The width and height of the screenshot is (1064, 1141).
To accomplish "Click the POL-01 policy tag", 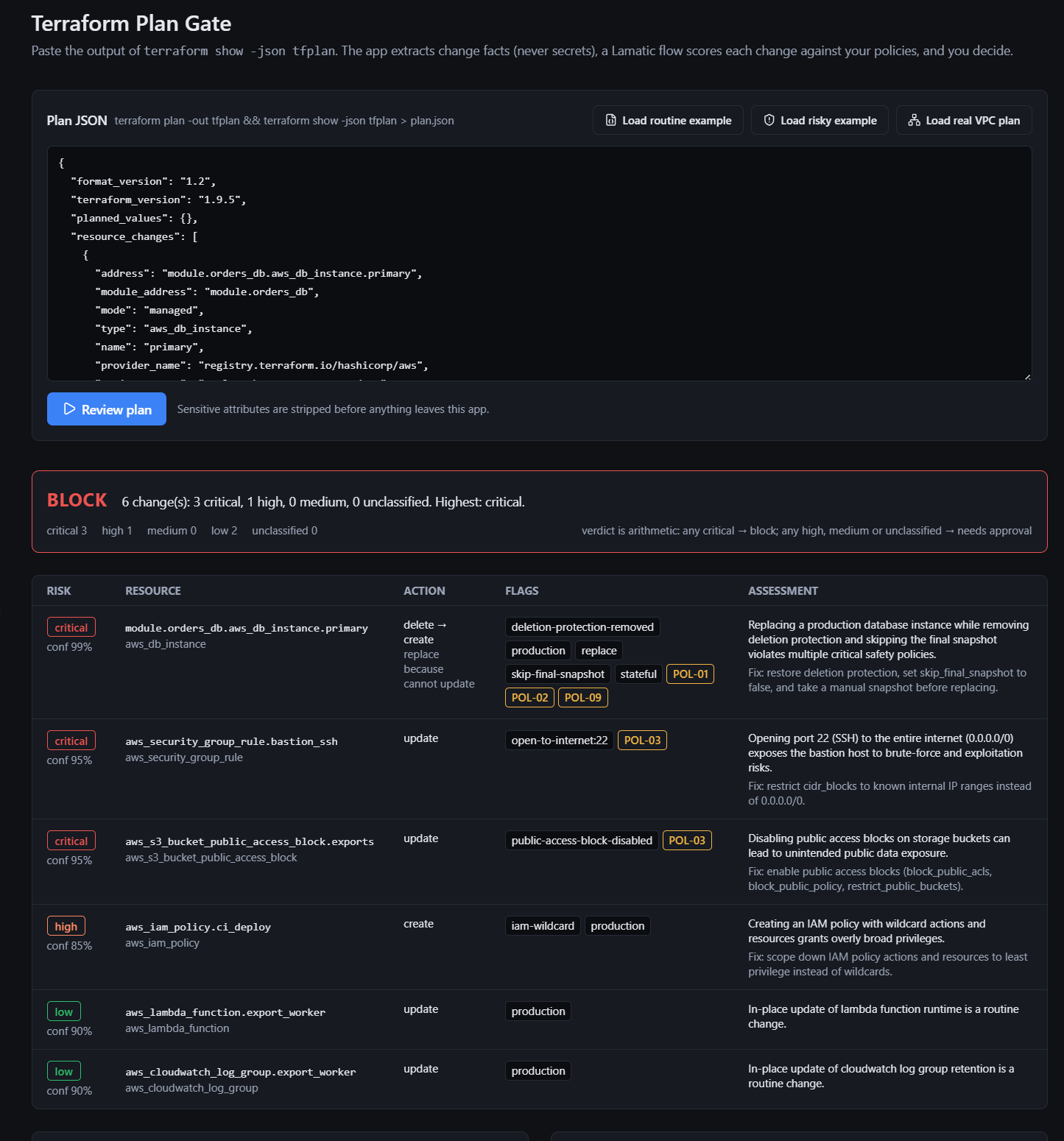I will tap(691, 674).
